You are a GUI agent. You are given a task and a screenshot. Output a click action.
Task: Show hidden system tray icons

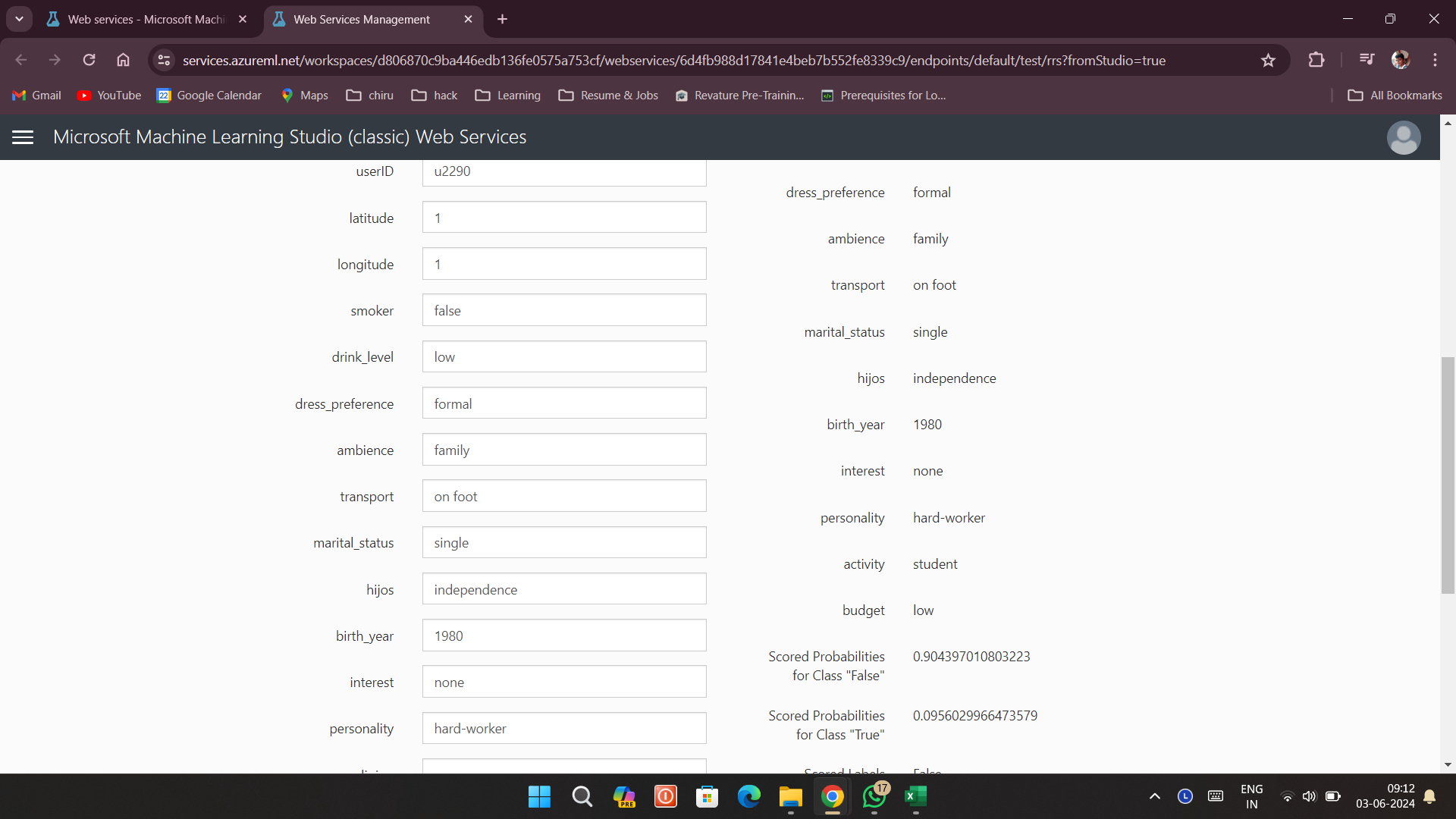pyautogui.click(x=1154, y=796)
